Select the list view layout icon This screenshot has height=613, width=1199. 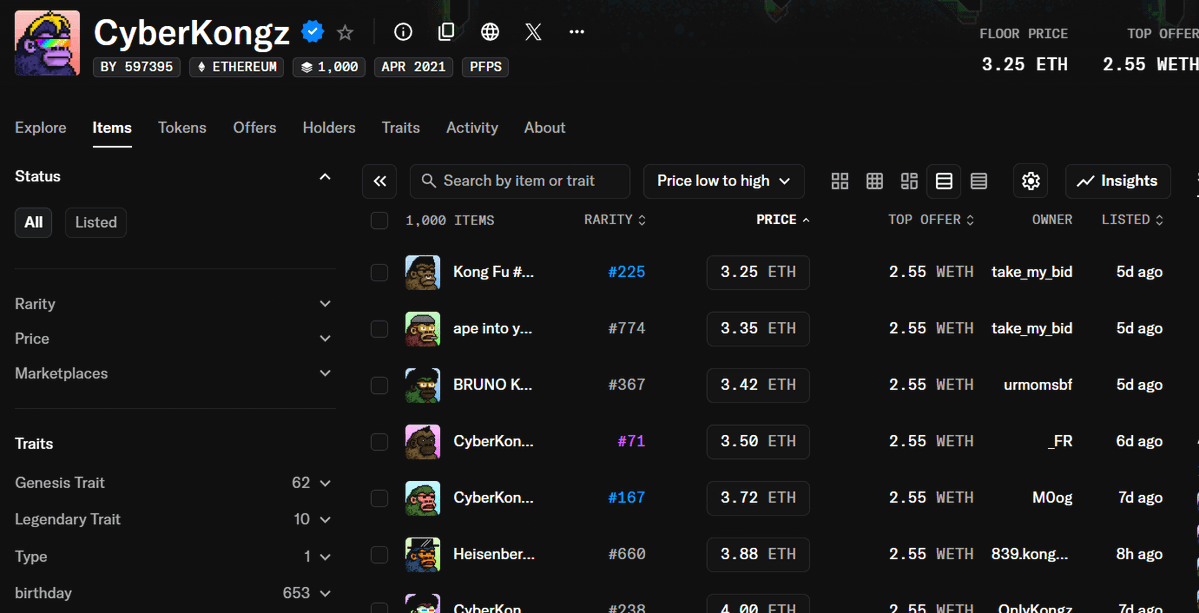click(944, 181)
